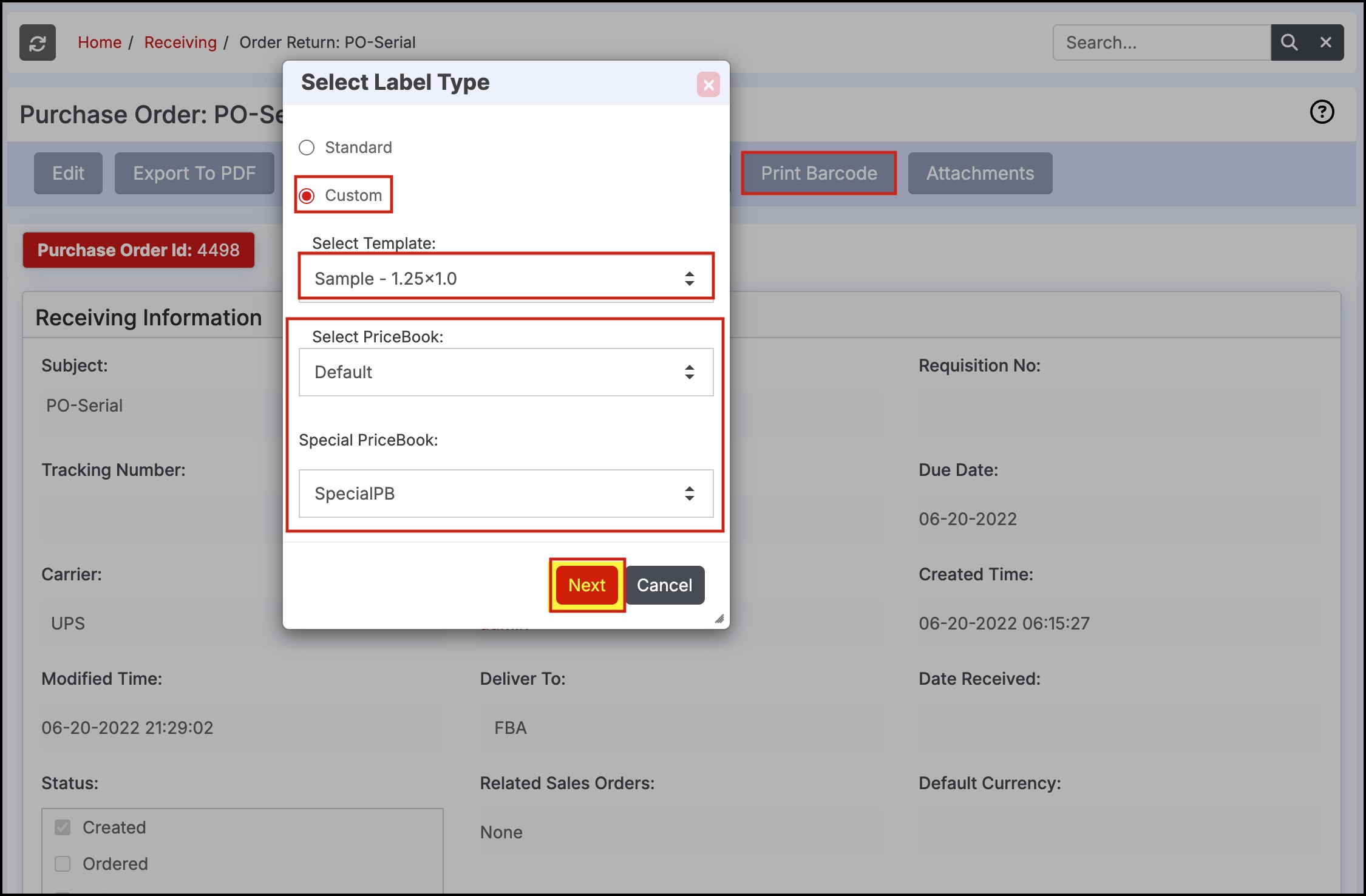Toggle the Created status checkbox
This screenshot has width=1366, height=896.
(x=63, y=827)
